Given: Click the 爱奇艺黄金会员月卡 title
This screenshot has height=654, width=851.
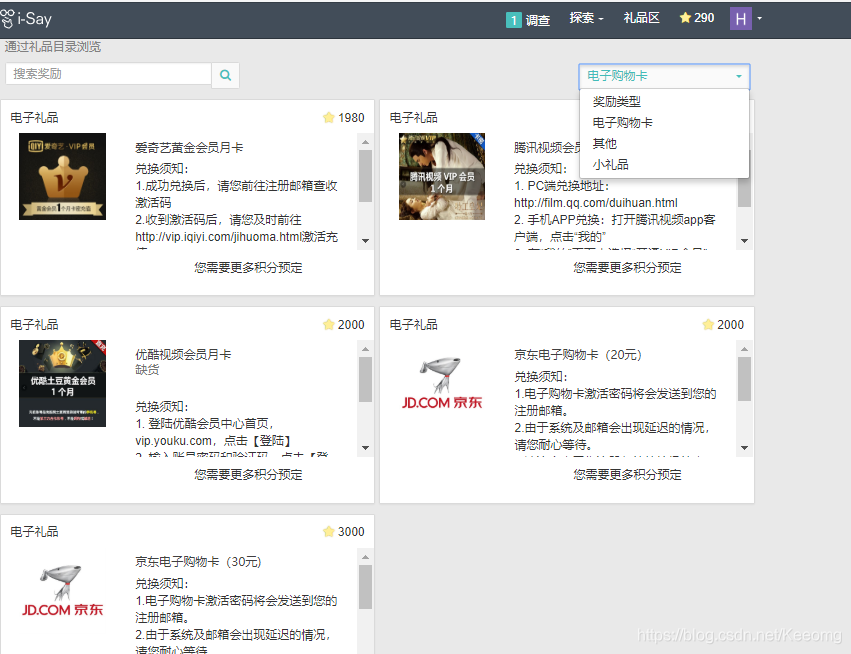Looking at the screenshot, I should 189,148.
